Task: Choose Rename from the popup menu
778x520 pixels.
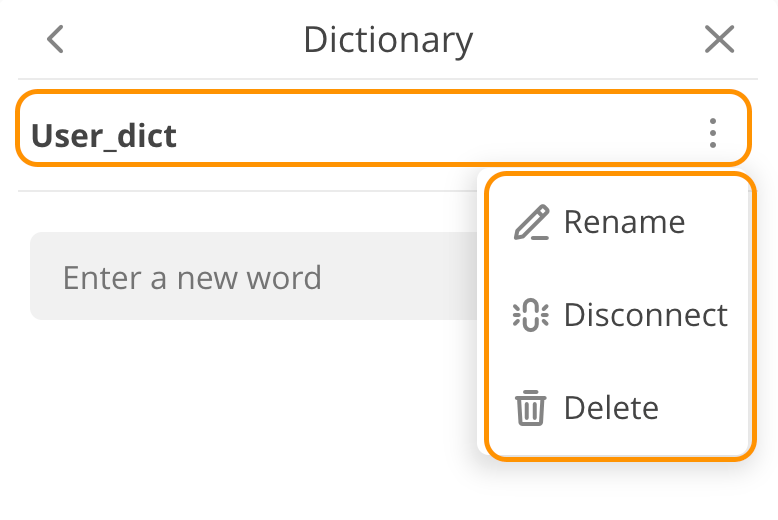Action: pyautogui.click(x=620, y=222)
